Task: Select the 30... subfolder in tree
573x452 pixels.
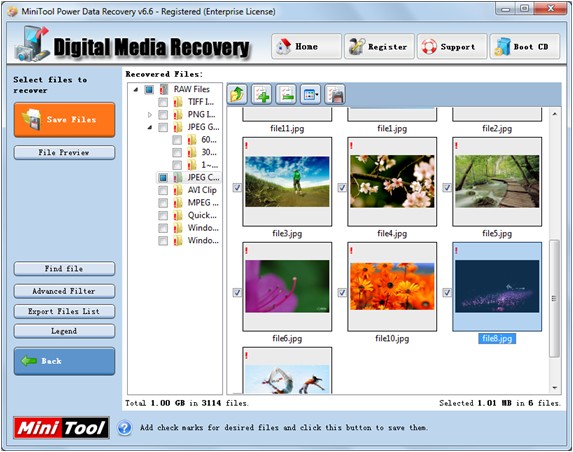Action: coord(209,152)
